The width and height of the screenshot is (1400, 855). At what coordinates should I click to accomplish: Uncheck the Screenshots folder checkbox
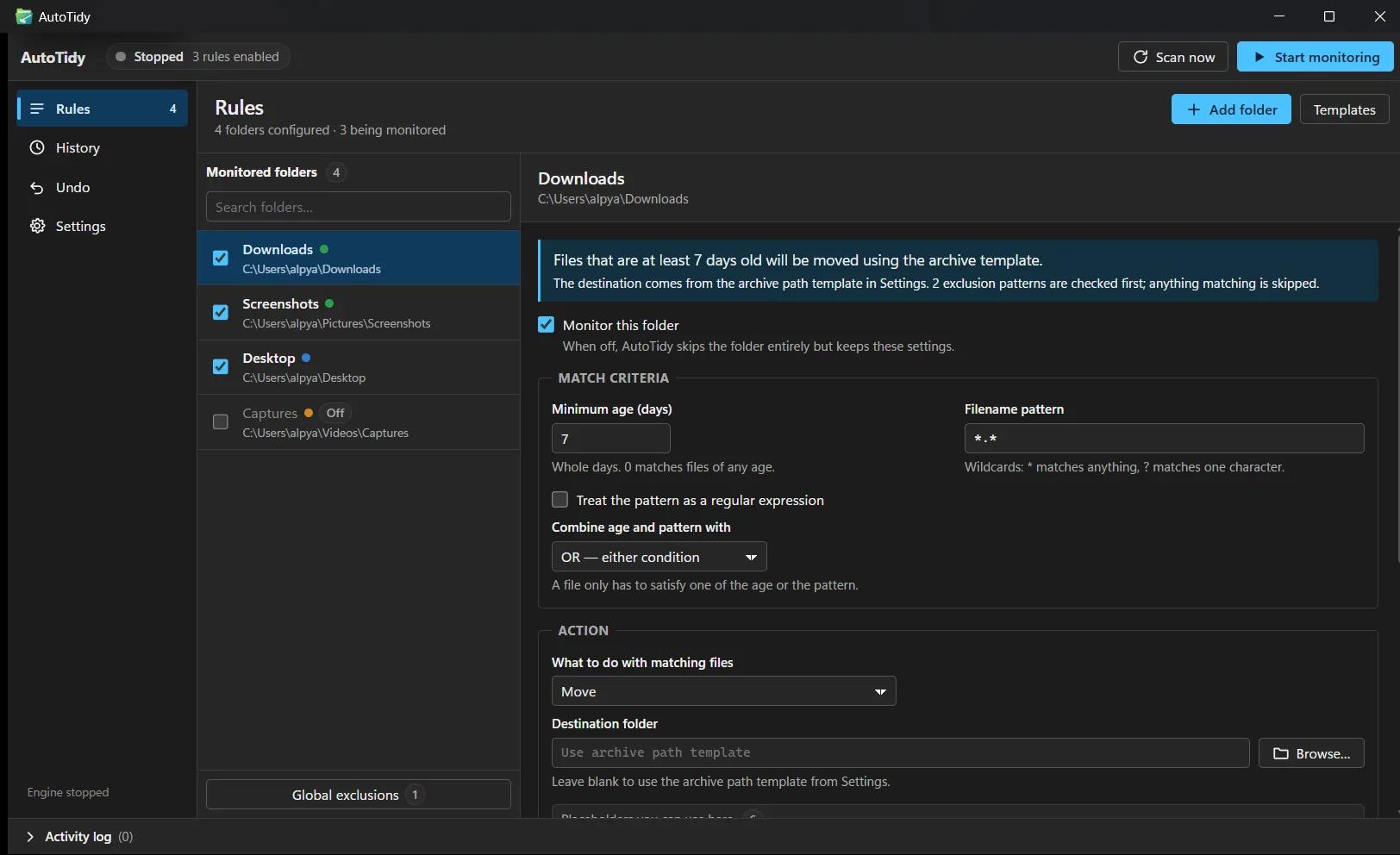click(221, 312)
